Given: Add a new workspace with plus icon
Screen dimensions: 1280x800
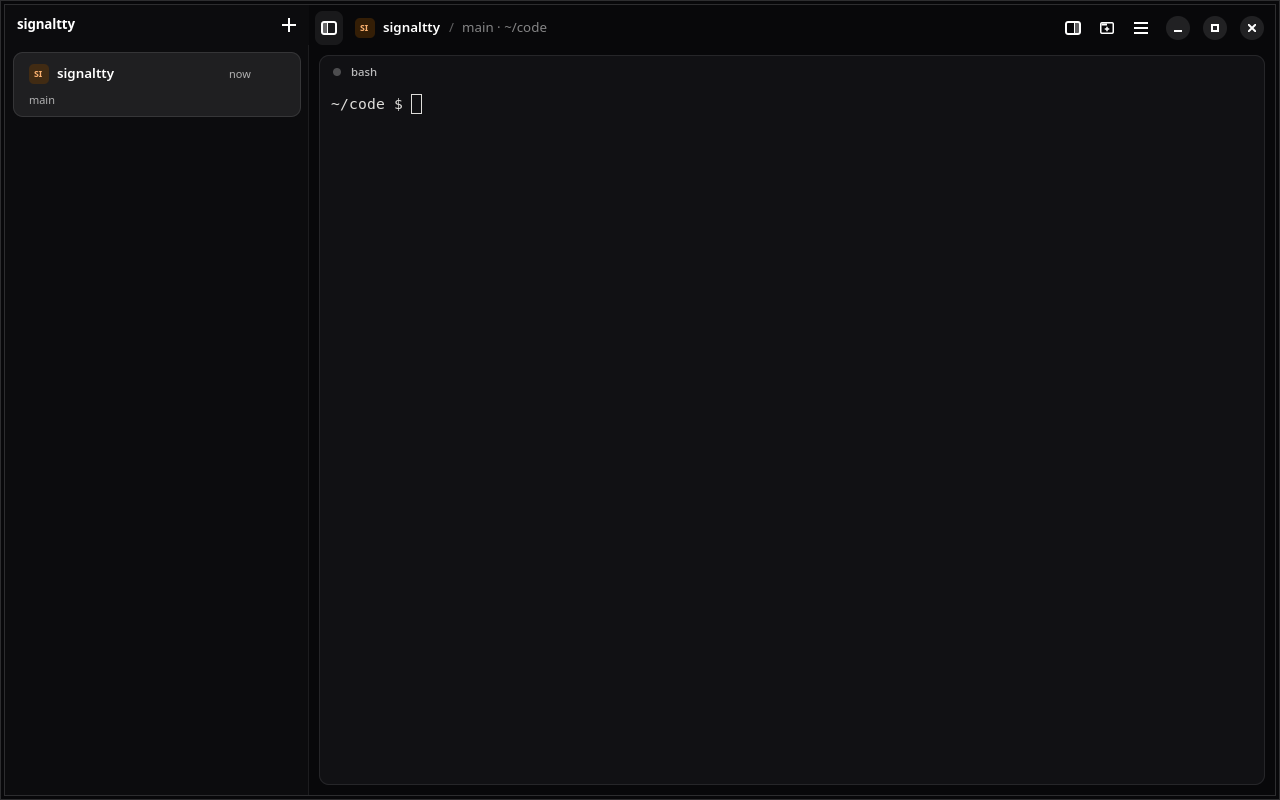Looking at the screenshot, I should pos(289,25).
